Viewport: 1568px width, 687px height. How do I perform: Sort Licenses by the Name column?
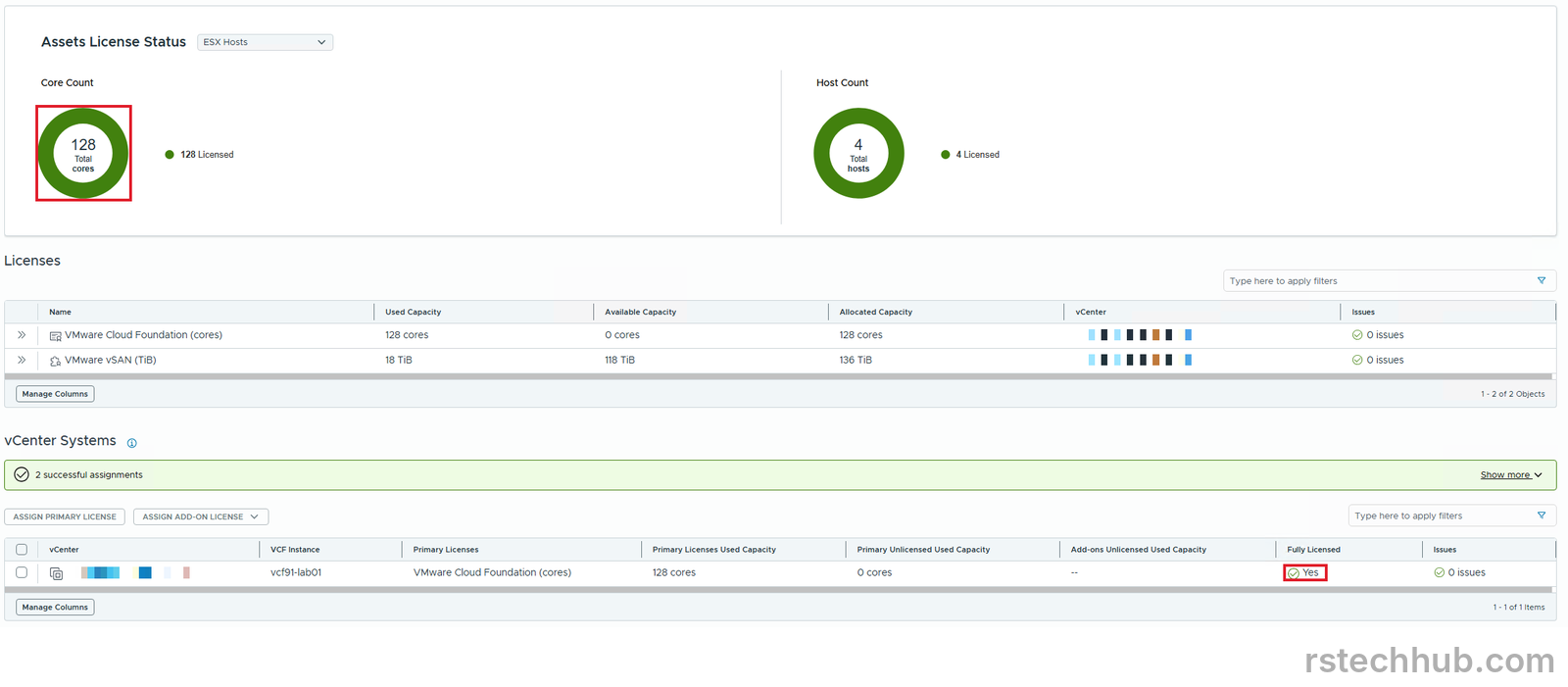click(x=60, y=312)
